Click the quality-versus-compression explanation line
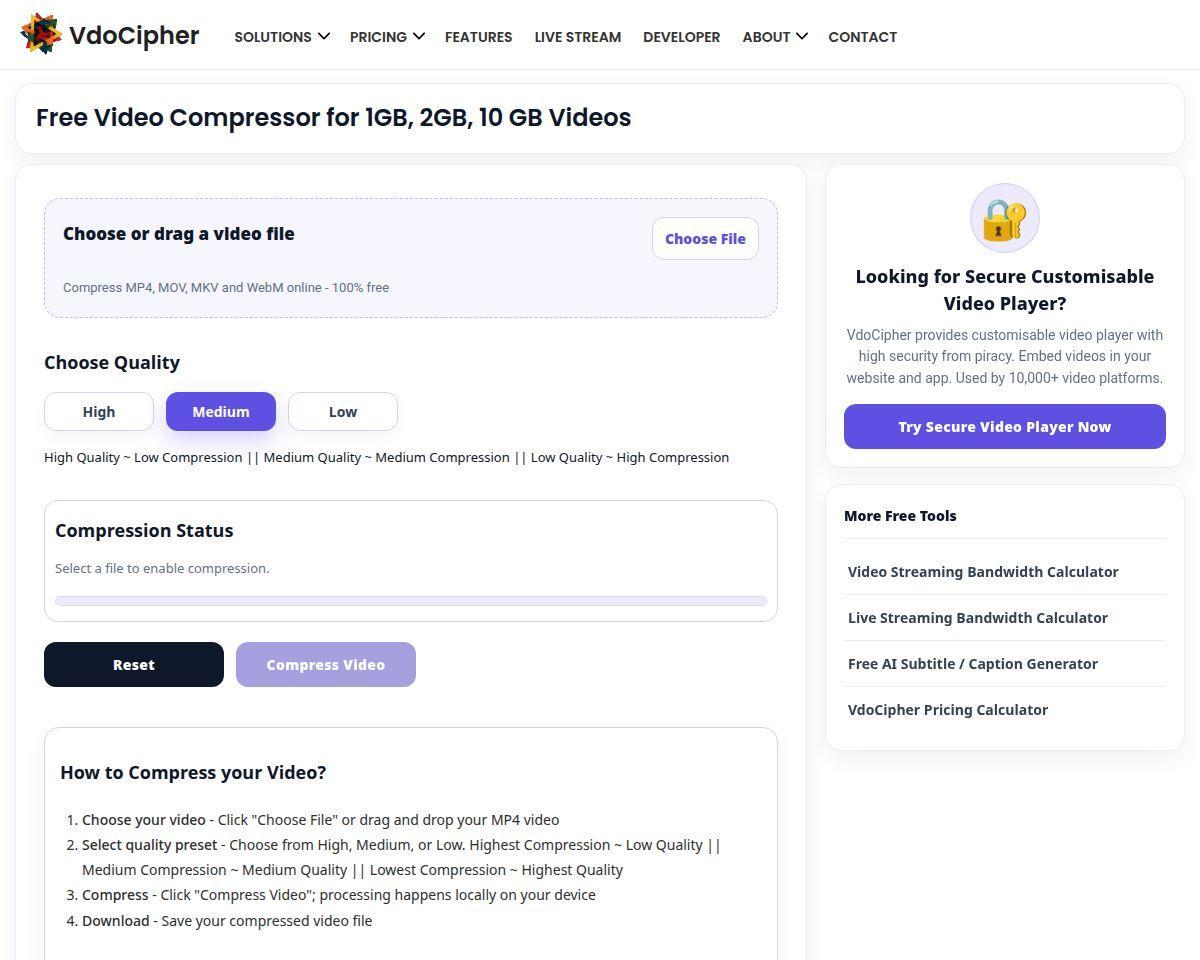This screenshot has height=960, width=1200. tap(387, 457)
